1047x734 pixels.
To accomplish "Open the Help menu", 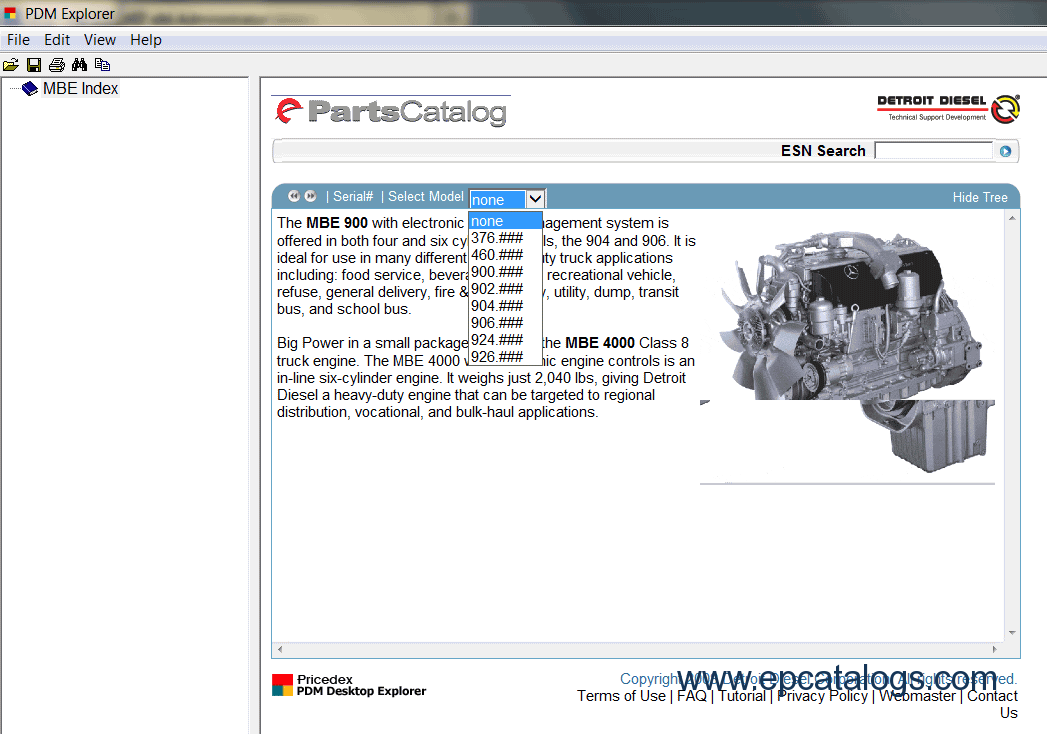I will coord(146,40).
